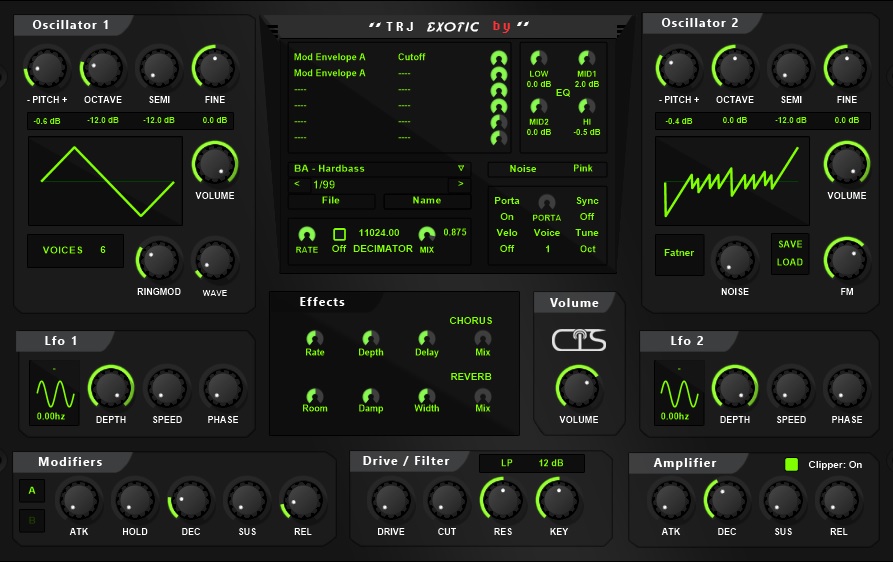
Task: Toggle Porta On setting
Action: pos(507,217)
